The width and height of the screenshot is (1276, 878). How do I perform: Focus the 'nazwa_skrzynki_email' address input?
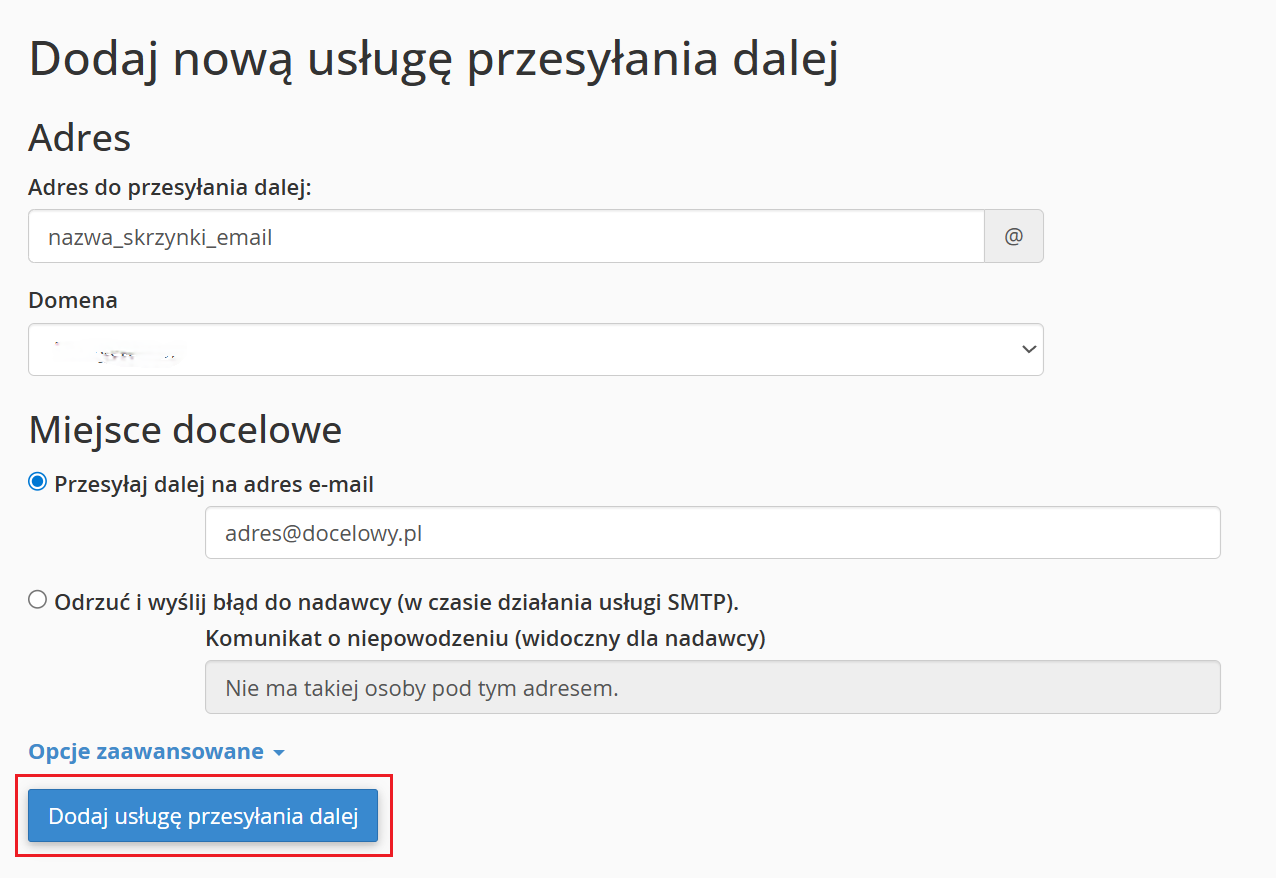click(506, 237)
